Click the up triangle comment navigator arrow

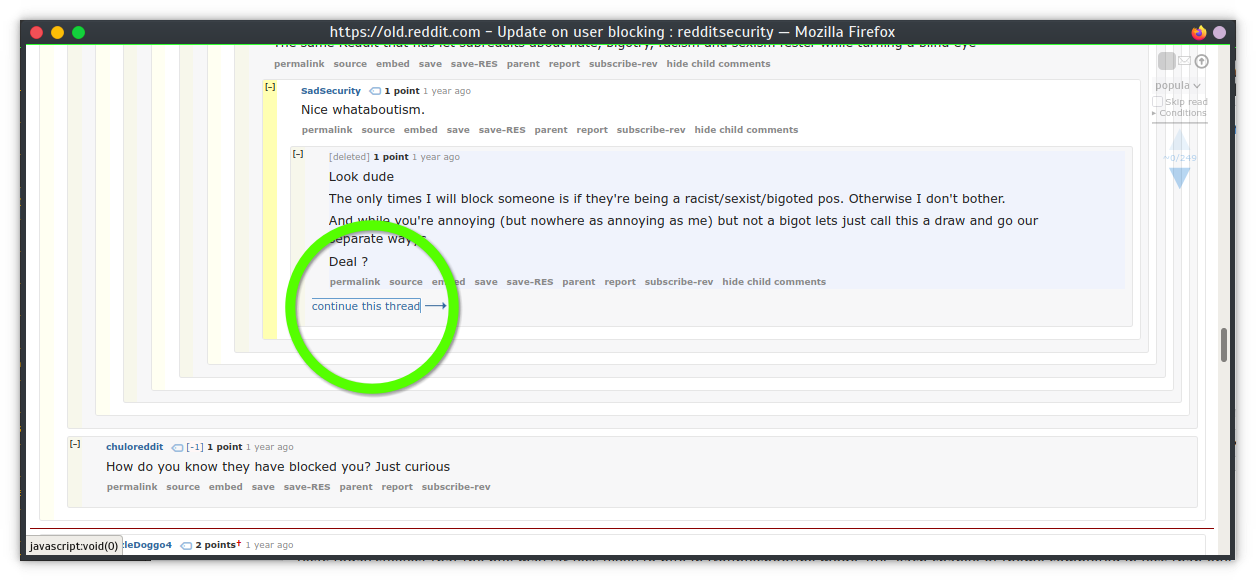1180,141
